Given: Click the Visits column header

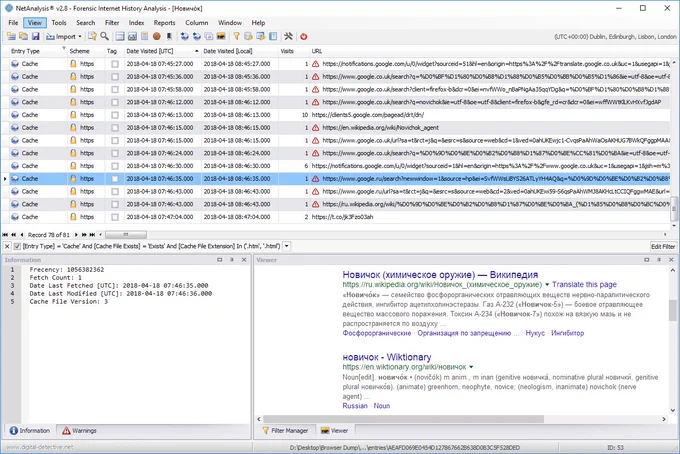Looking at the screenshot, I should point(287,51).
